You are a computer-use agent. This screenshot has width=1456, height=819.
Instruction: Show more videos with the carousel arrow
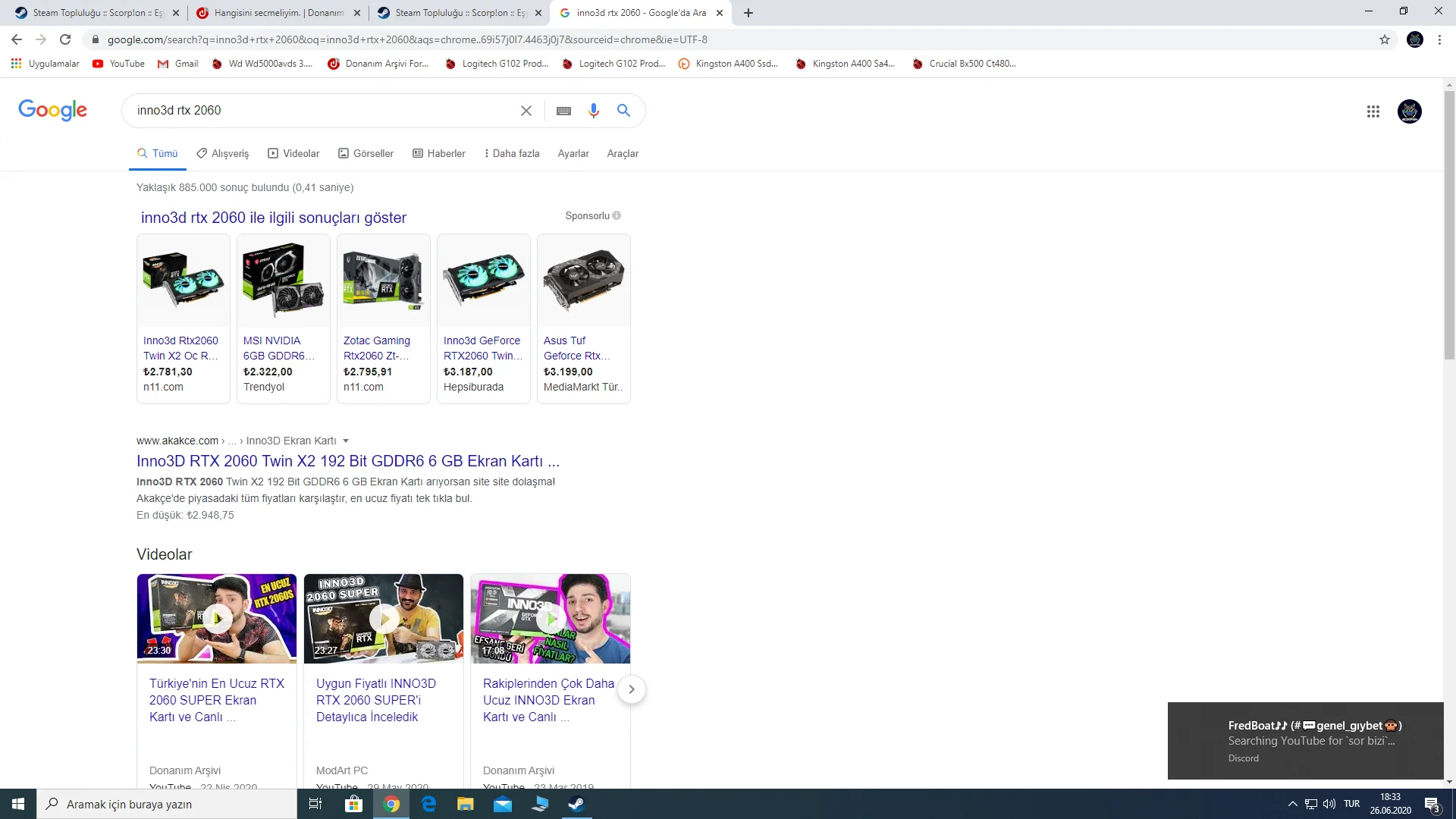click(631, 689)
